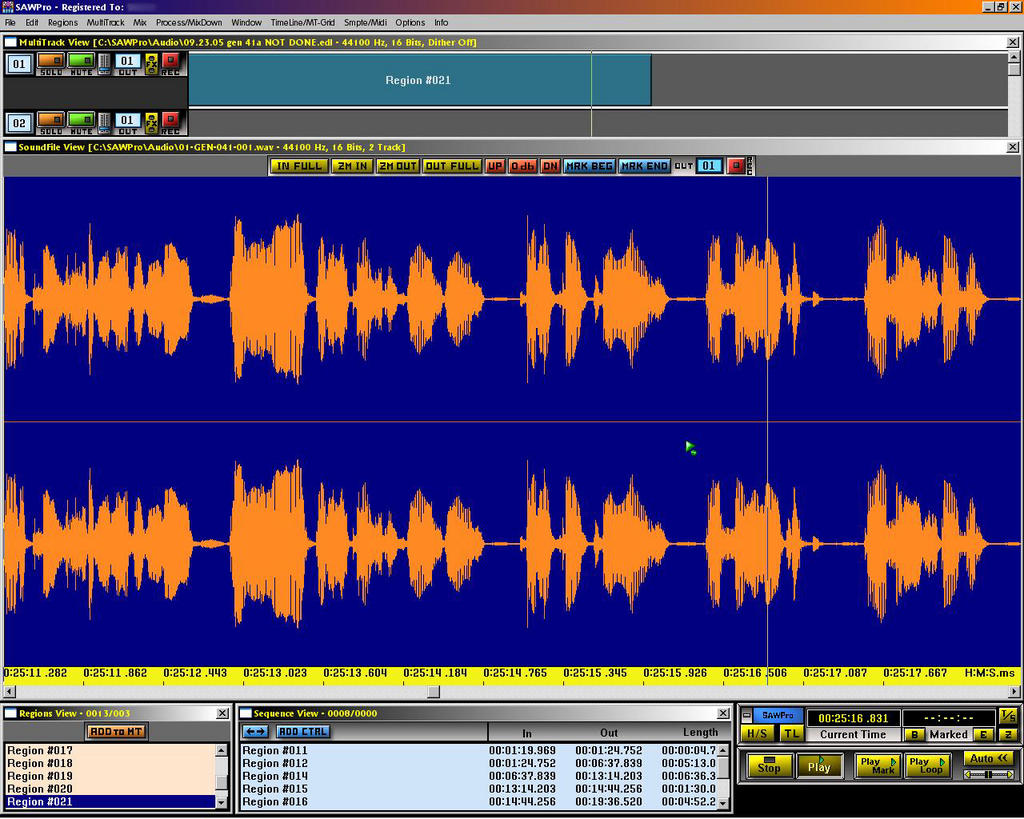Open the Process/MixDown menu
The height and width of the screenshot is (819, 1024).
(x=189, y=22)
